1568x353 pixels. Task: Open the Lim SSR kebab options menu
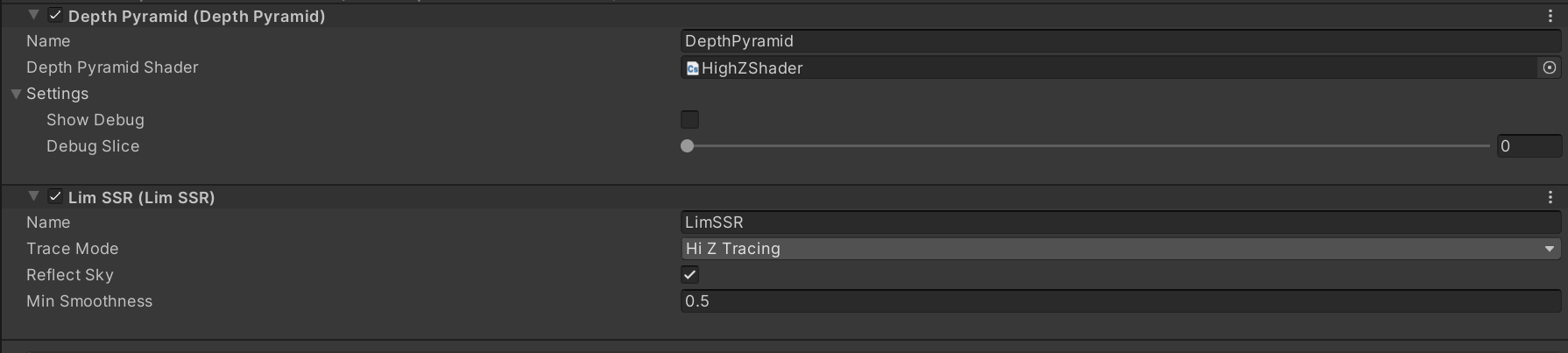(1550, 197)
